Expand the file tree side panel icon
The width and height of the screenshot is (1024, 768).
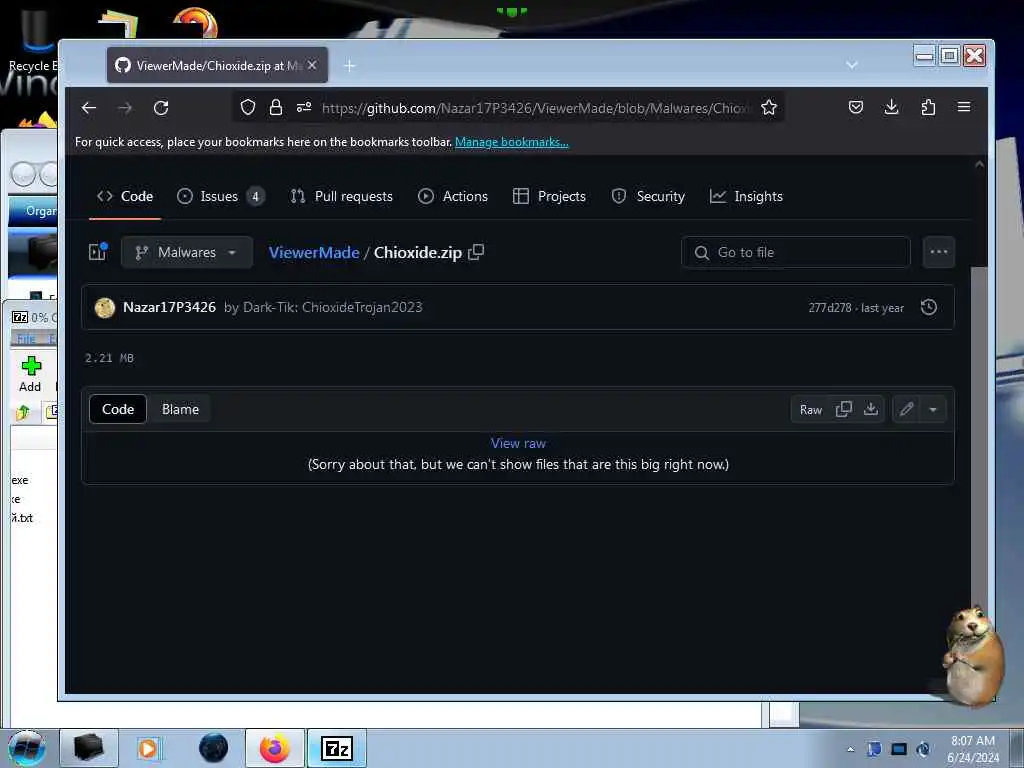[x=98, y=251]
